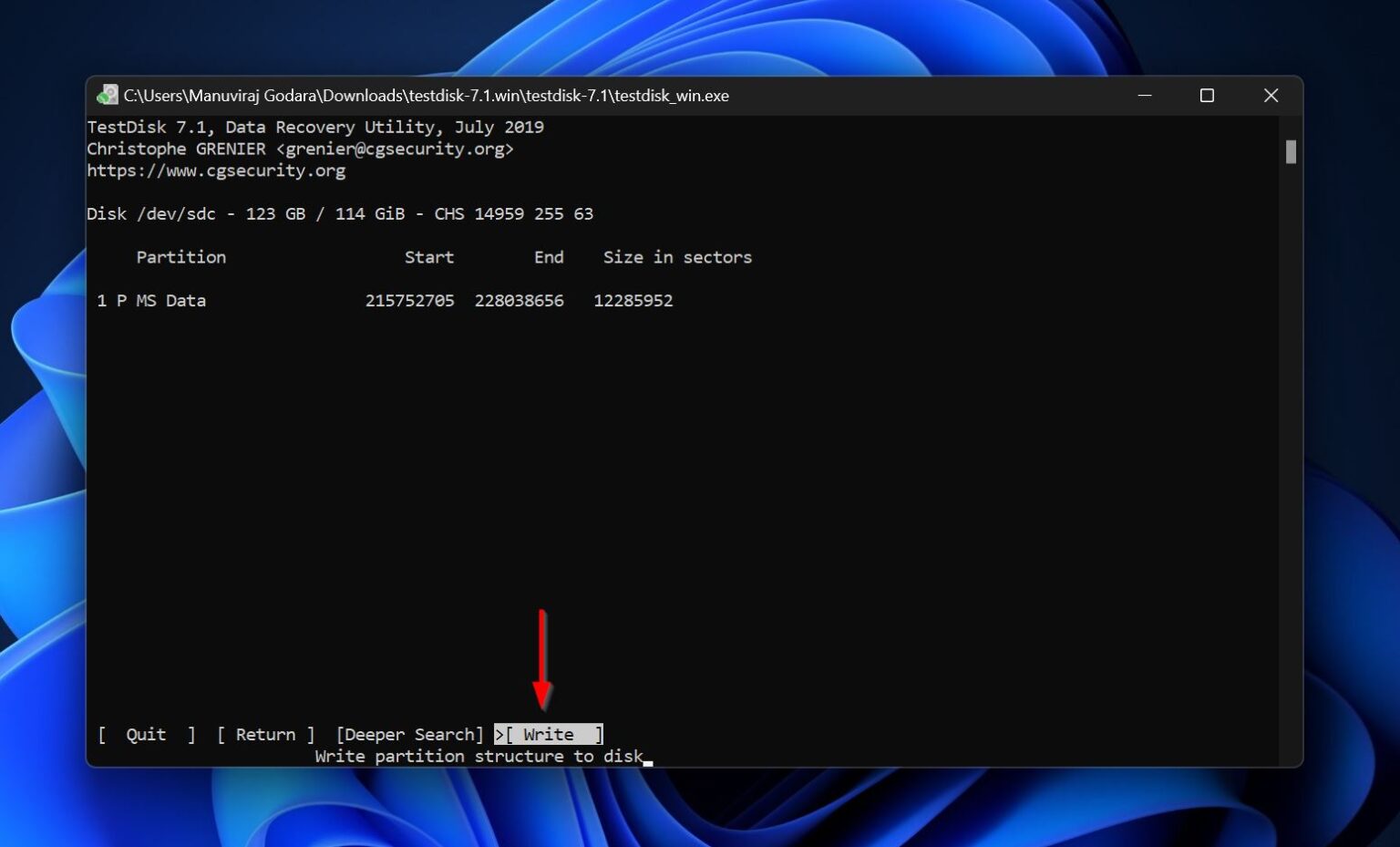Click the Disk /dev/sdc summary line

(x=340, y=213)
